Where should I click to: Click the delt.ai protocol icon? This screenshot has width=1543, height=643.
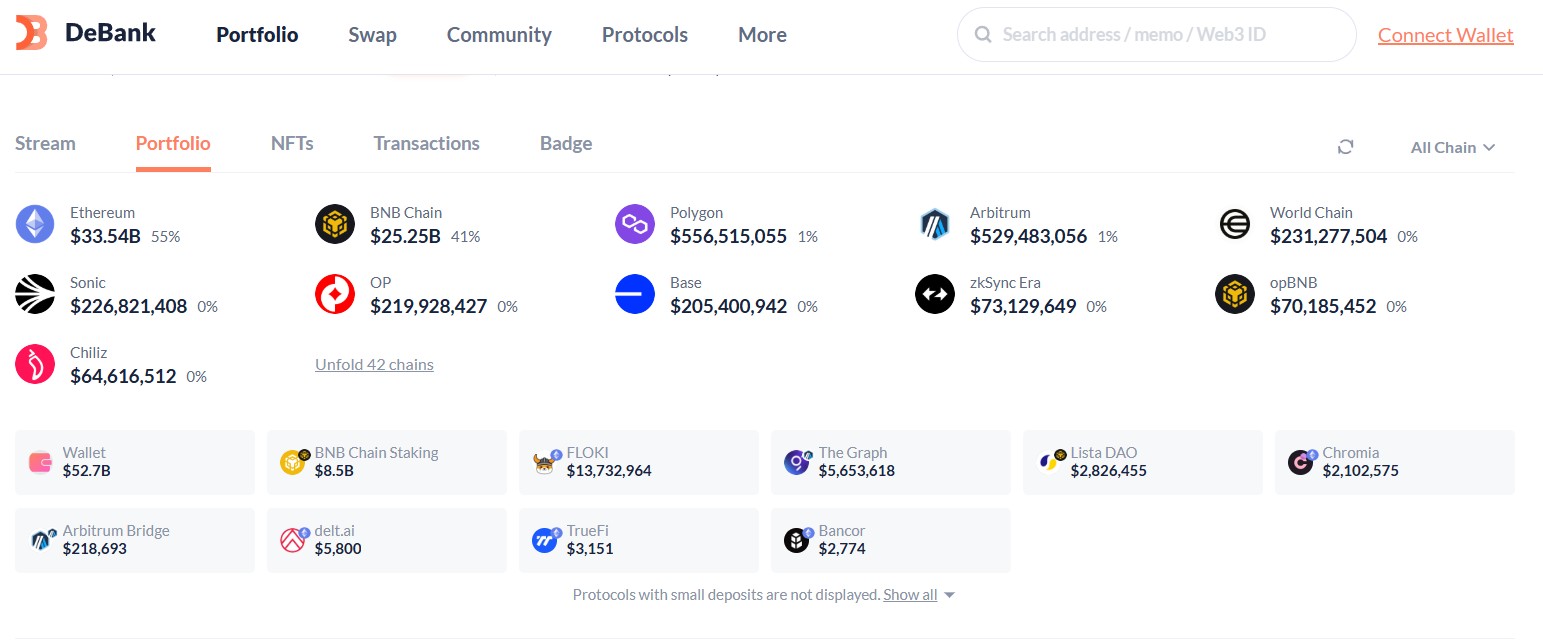pyautogui.click(x=293, y=540)
